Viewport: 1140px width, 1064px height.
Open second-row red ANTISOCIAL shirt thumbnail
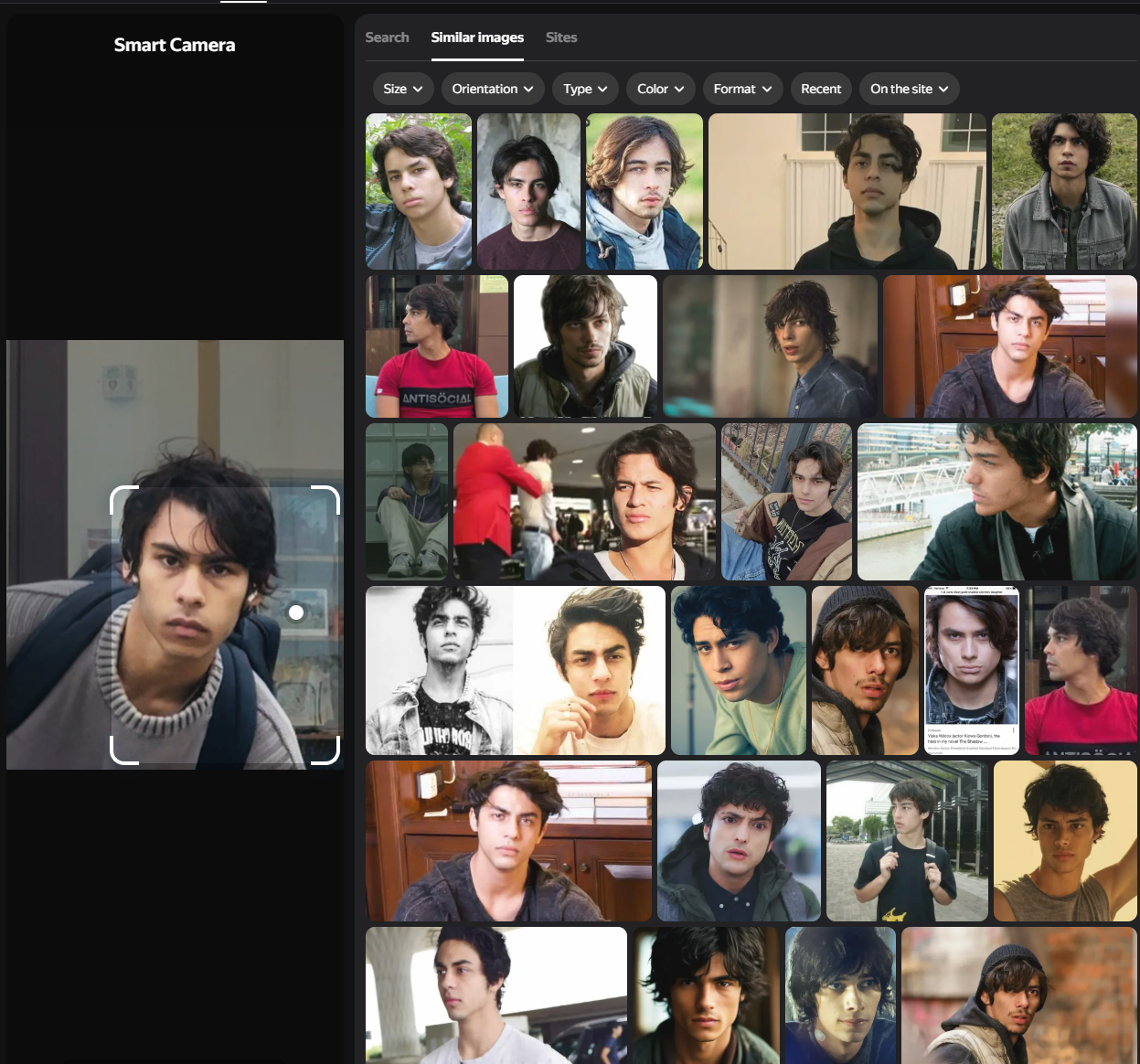coord(436,346)
